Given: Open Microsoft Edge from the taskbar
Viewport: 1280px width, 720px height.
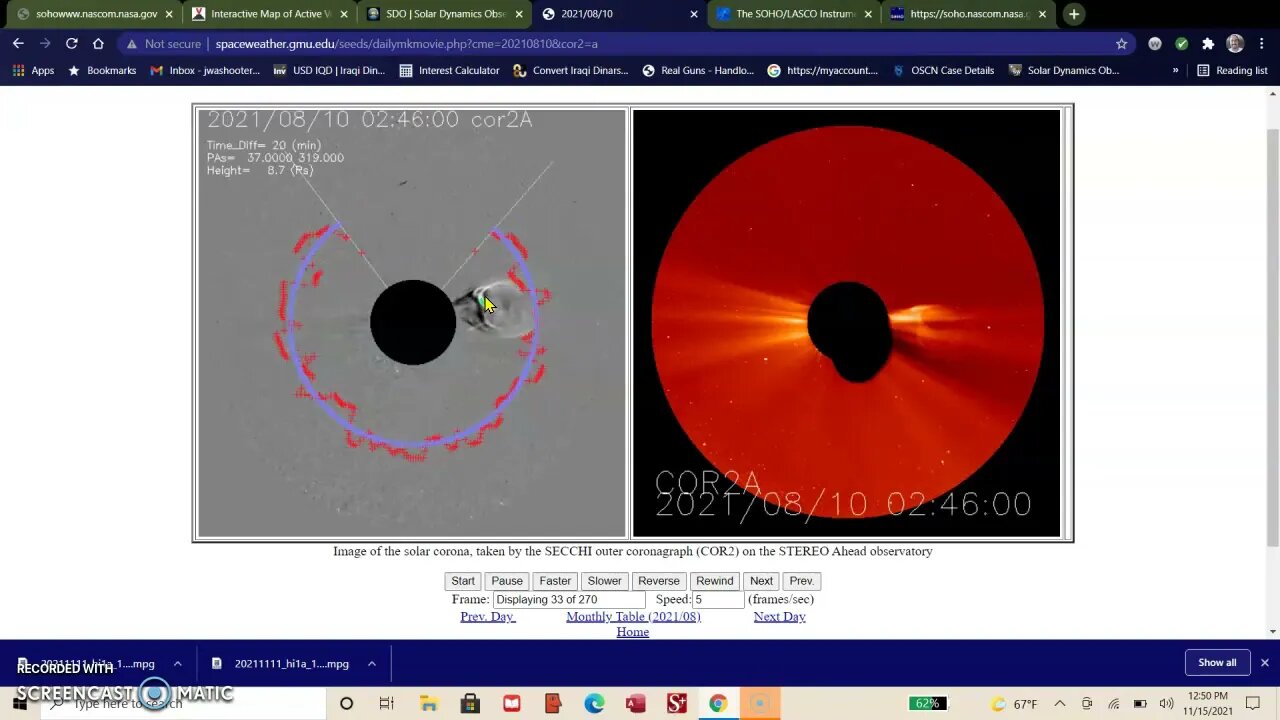Looking at the screenshot, I should (594, 704).
